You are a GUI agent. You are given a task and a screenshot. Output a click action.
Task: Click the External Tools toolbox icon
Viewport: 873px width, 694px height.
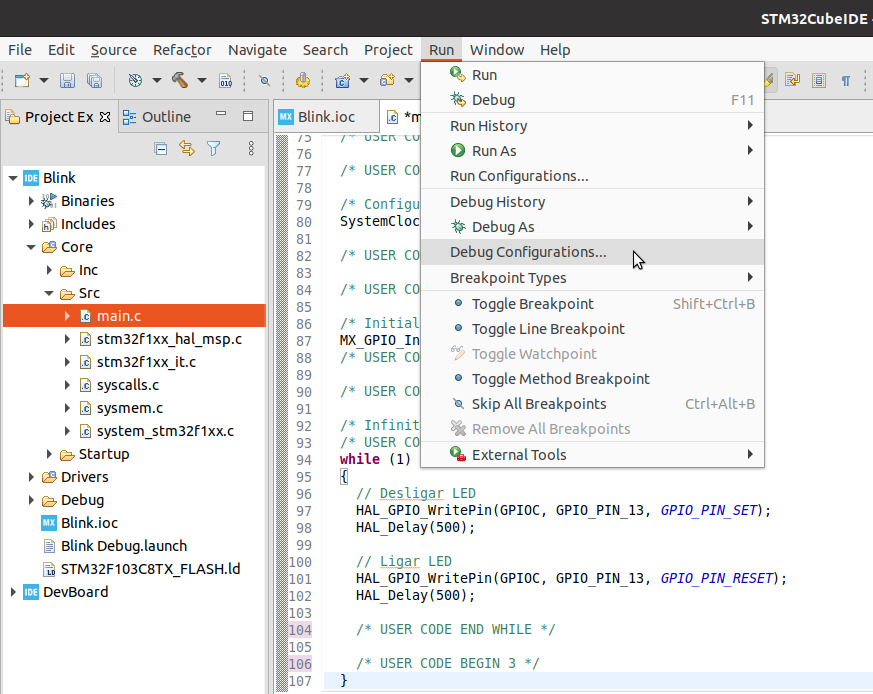pyautogui.click(x=458, y=454)
